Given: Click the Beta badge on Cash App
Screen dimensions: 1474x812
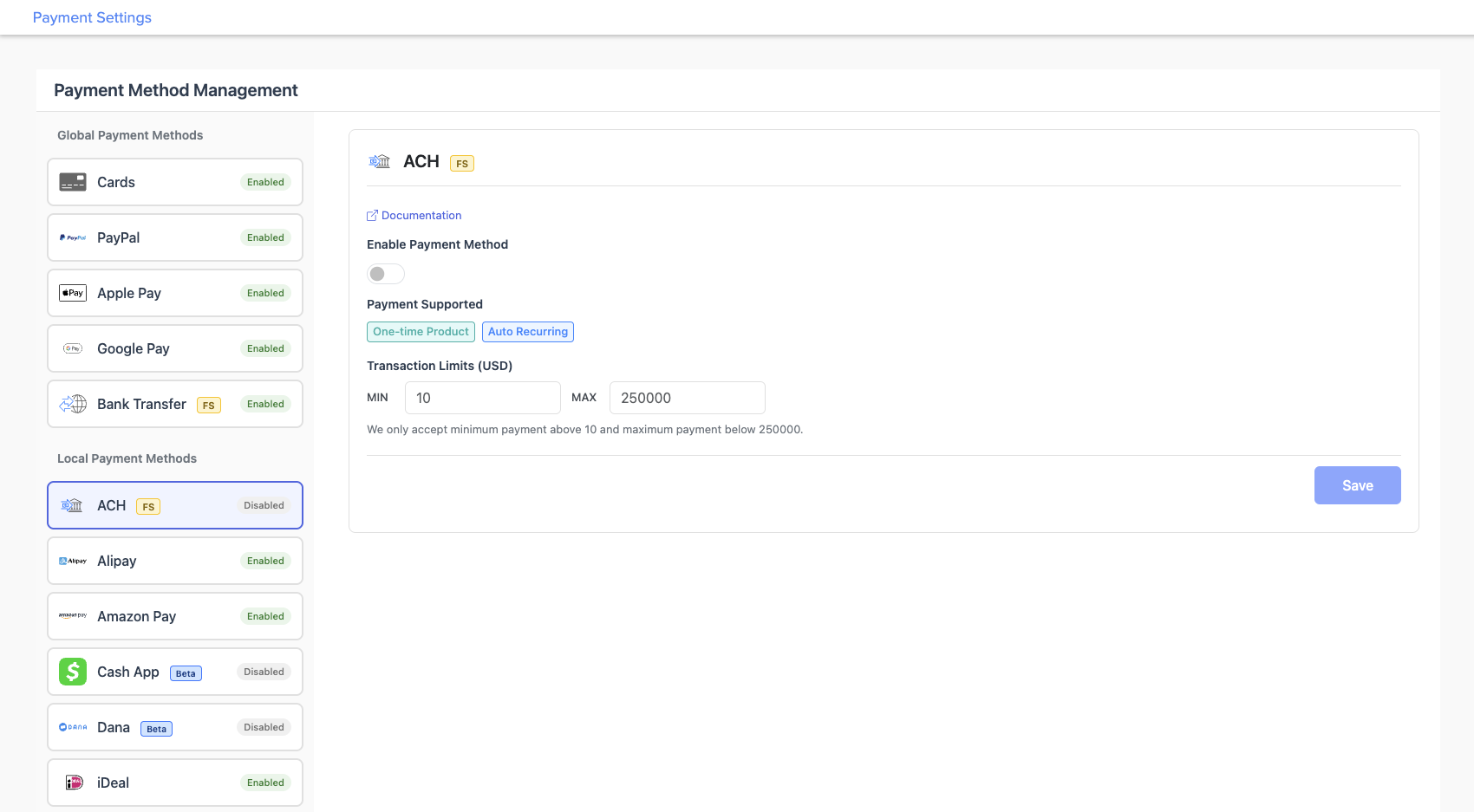Looking at the screenshot, I should click(186, 673).
